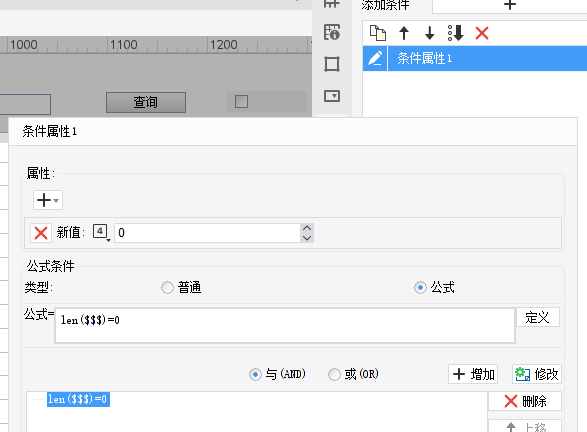587x432 pixels.
Task: Click the 查询 button in form preview
Action: (146, 102)
